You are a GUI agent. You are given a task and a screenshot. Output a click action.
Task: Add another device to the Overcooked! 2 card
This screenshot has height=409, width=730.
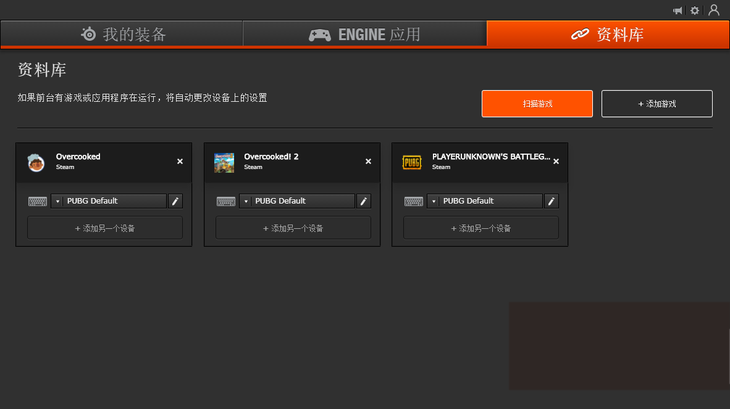point(293,228)
